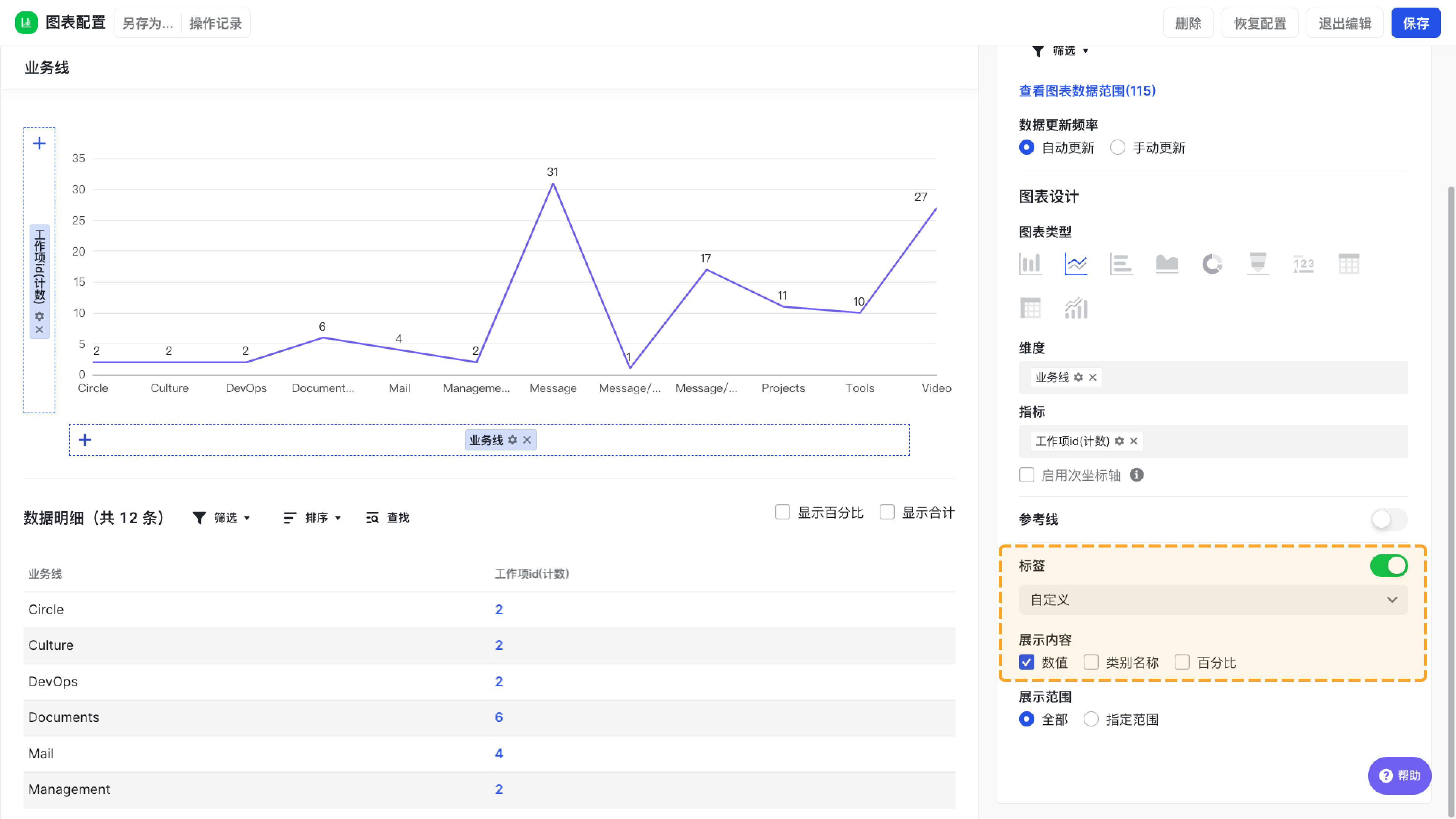The width and height of the screenshot is (1456, 819).
Task: Select 指定范围 display range radio
Action: click(x=1091, y=719)
